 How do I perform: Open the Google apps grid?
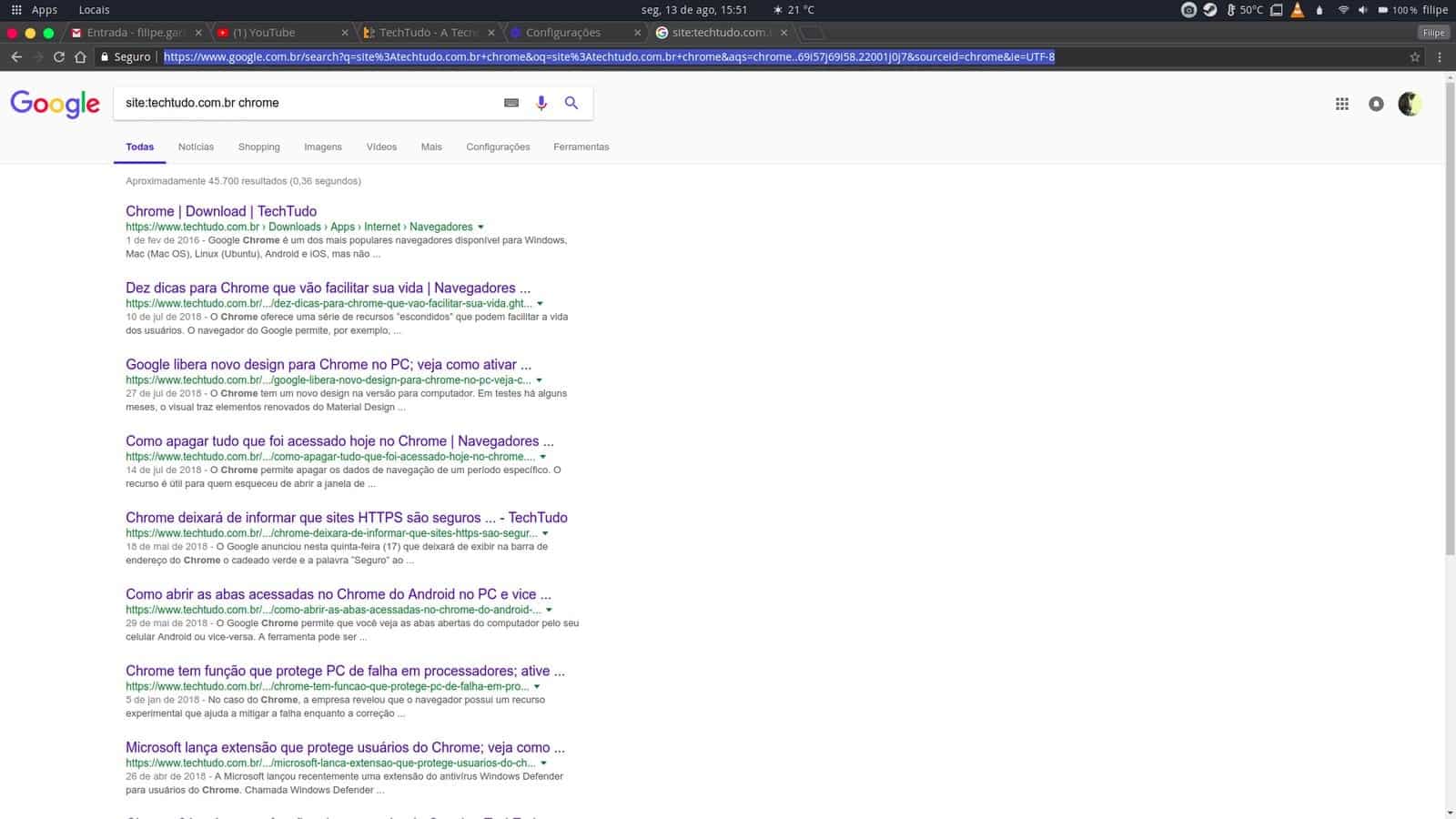[1342, 104]
